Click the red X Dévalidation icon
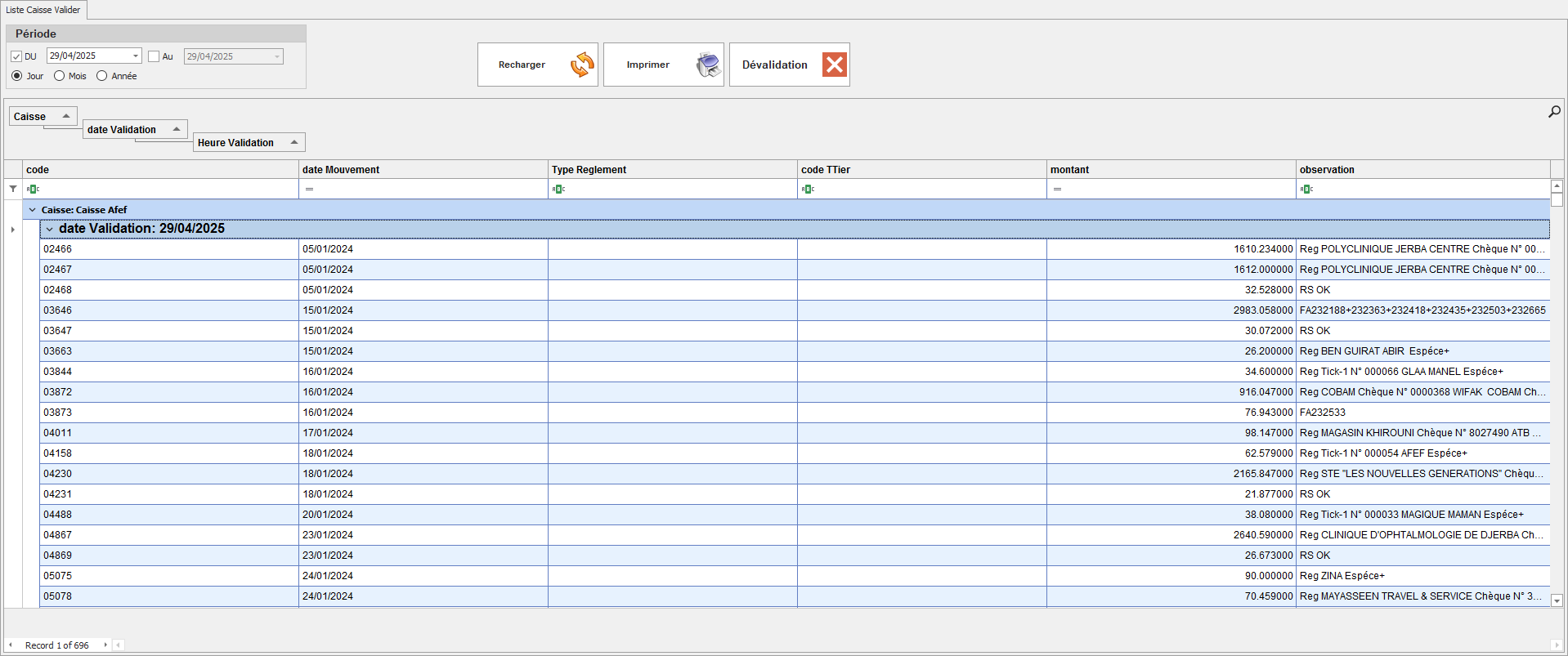The width and height of the screenshot is (1568, 656). (x=834, y=65)
